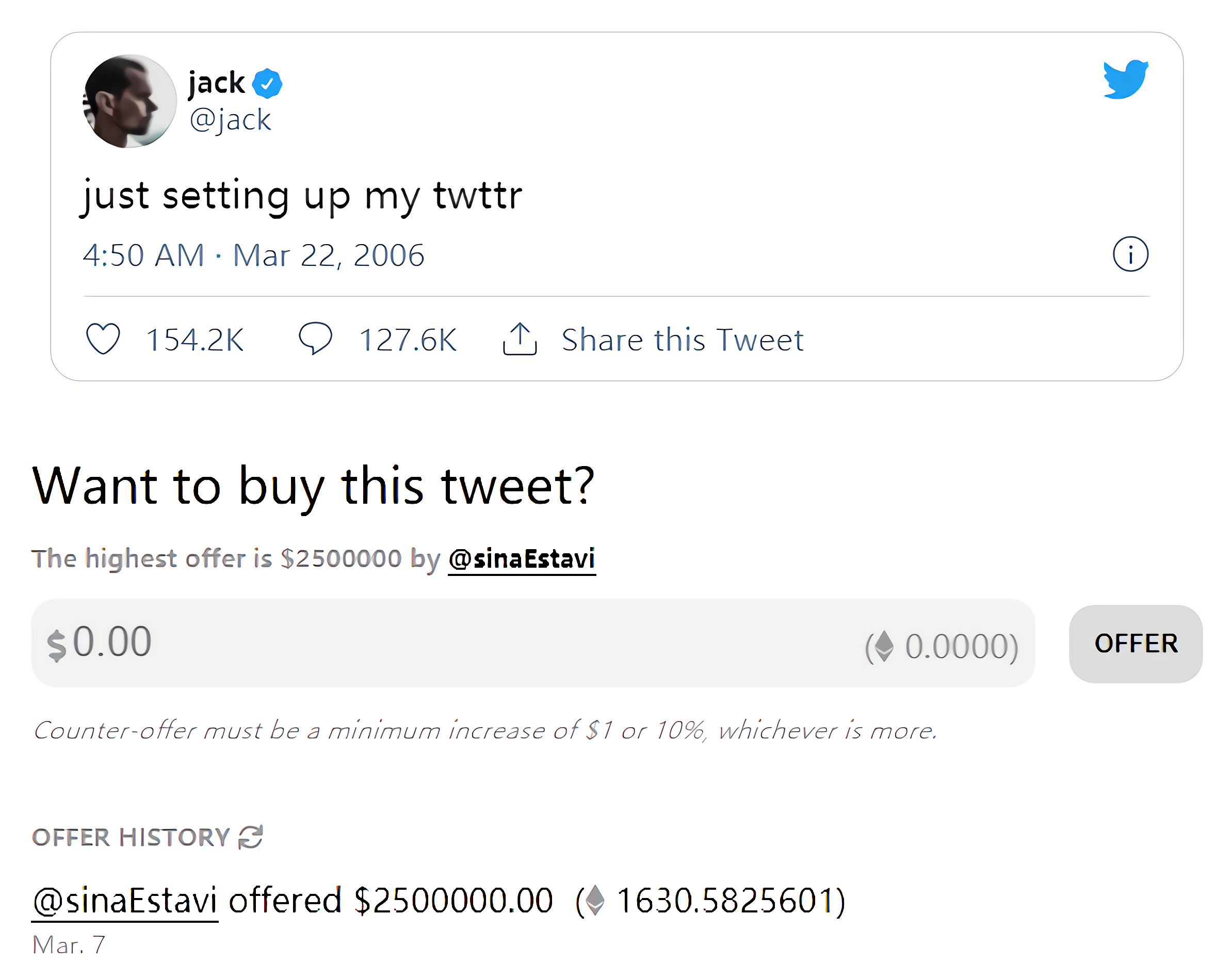Image resolution: width=1232 pixels, height=962 pixels.
Task: Click Share this Tweet
Action: [683, 340]
